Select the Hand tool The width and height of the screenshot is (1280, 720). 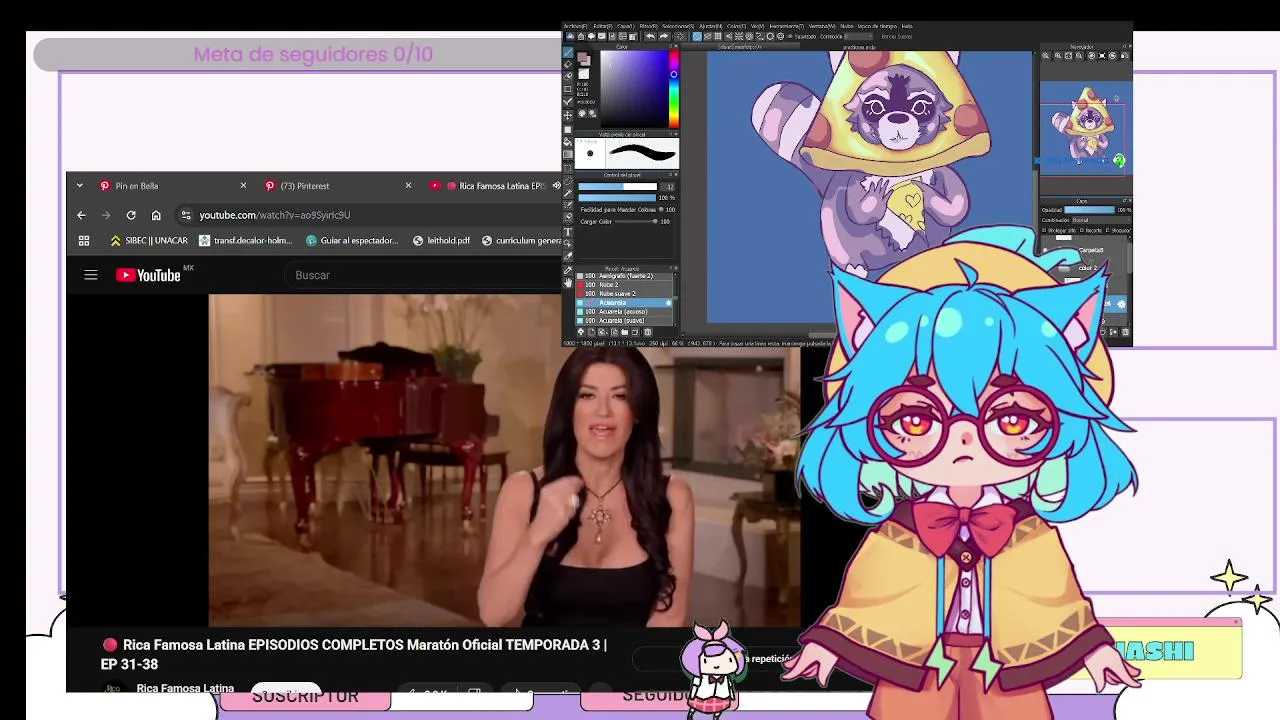[568, 283]
